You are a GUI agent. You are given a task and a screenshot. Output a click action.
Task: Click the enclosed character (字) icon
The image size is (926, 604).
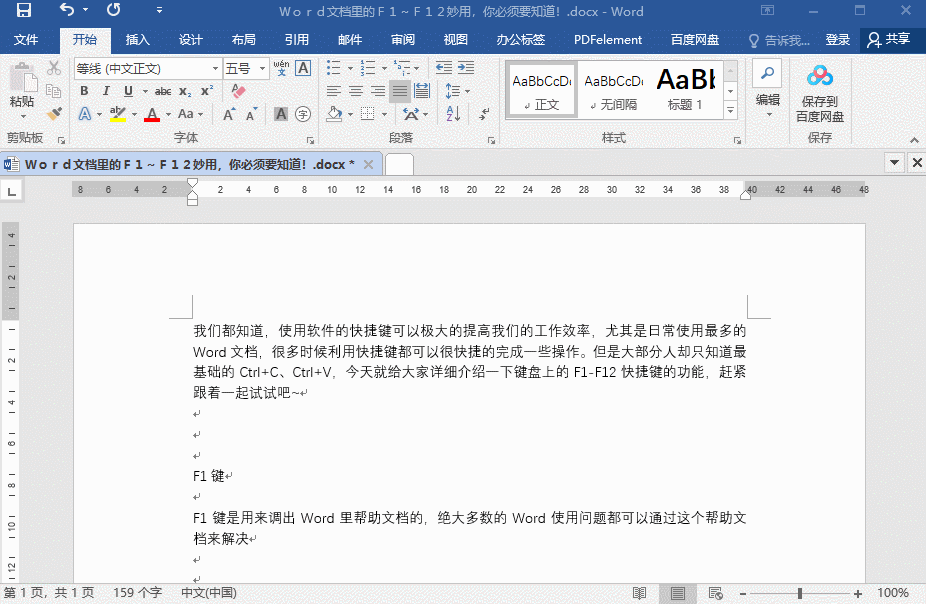[x=303, y=114]
